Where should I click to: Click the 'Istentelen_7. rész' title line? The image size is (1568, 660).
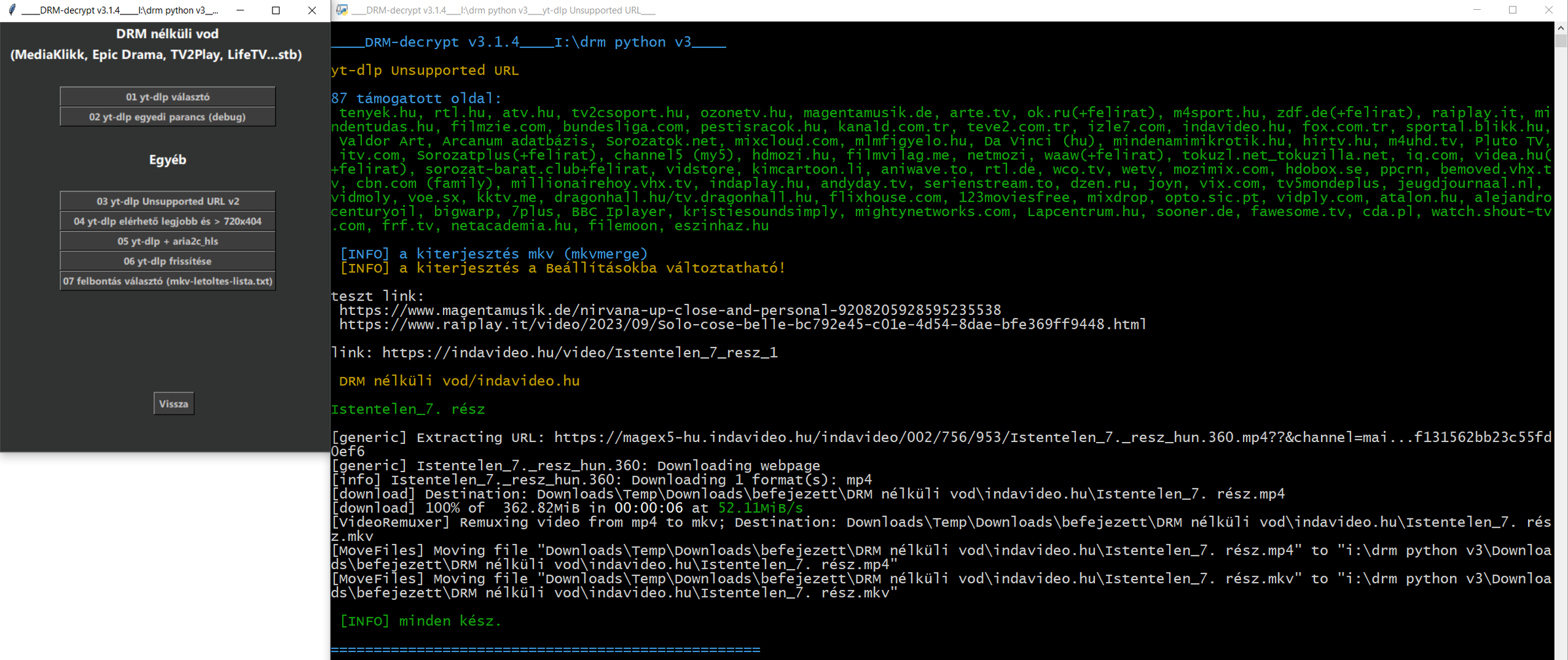pos(408,410)
